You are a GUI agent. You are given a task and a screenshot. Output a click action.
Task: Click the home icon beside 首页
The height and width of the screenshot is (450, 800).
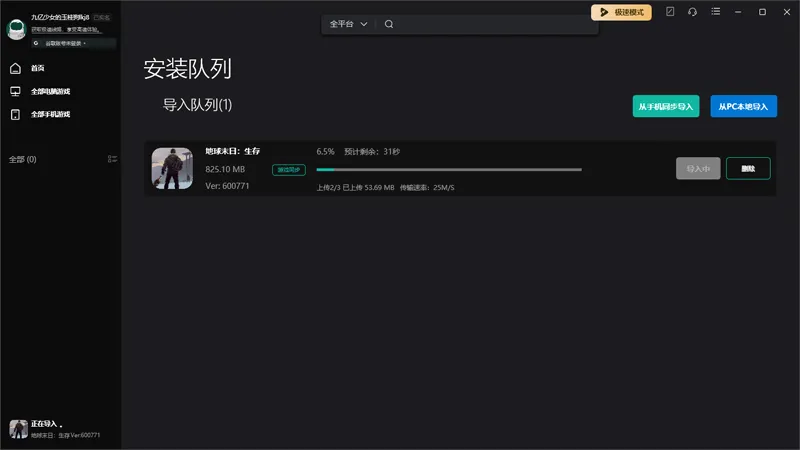click(15, 68)
